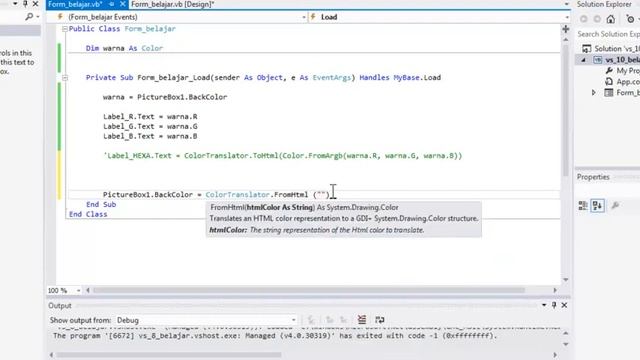Open the Show output from Debug combo
Image resolution: width=640 pixels, height=360 pixels.
(206, 320)
